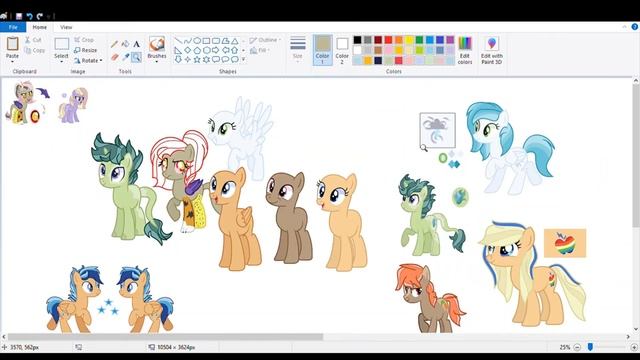Click Undo in quick access toolbar
The image size is (640, 360).
(29, 16)
